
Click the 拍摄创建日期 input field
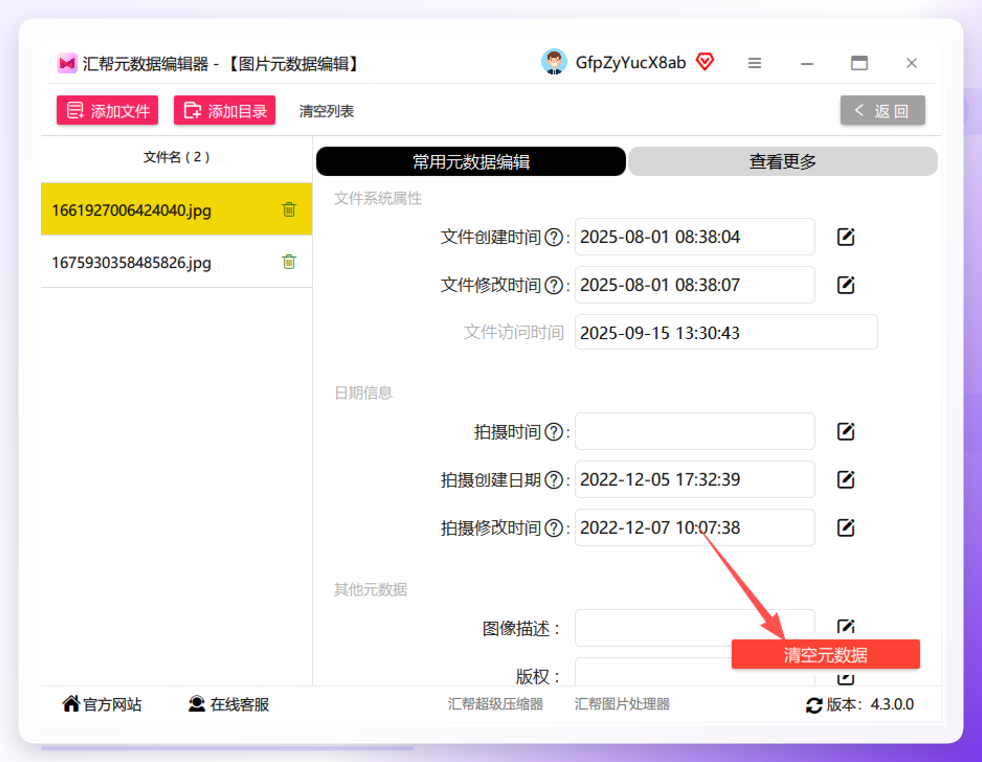695,480
